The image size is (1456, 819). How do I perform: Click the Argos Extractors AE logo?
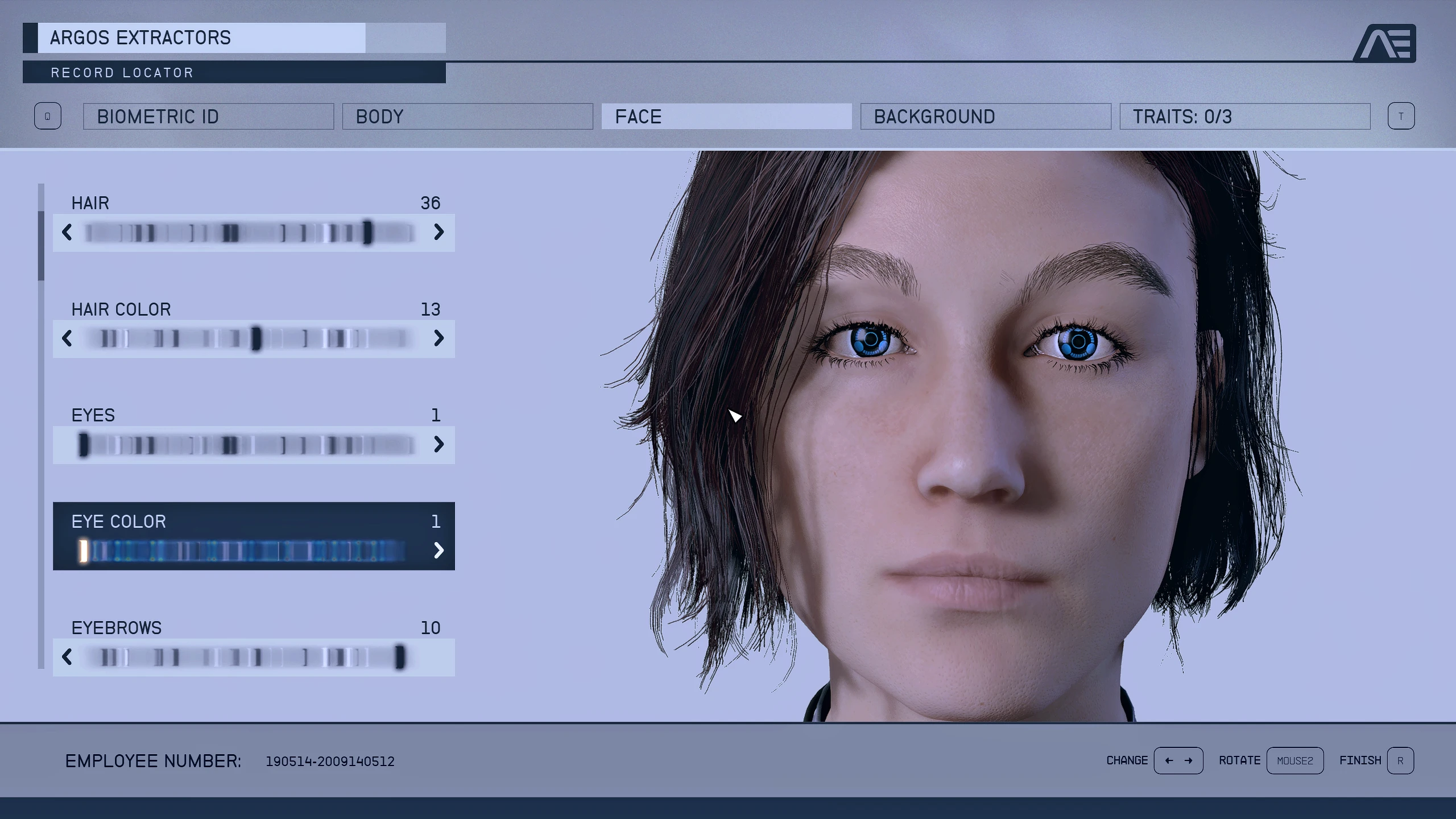(1385, 43)
